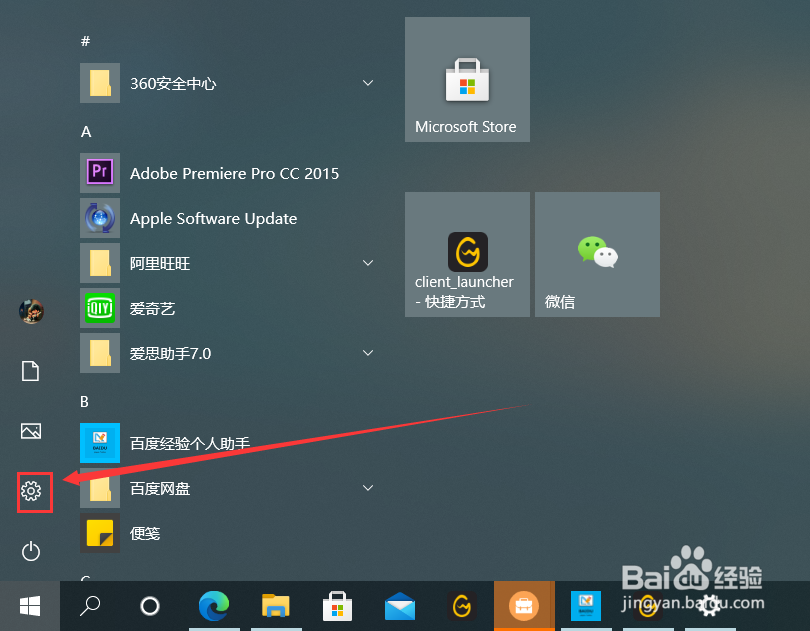Expand the 360安全中心 folder chevron

point(368,83)
